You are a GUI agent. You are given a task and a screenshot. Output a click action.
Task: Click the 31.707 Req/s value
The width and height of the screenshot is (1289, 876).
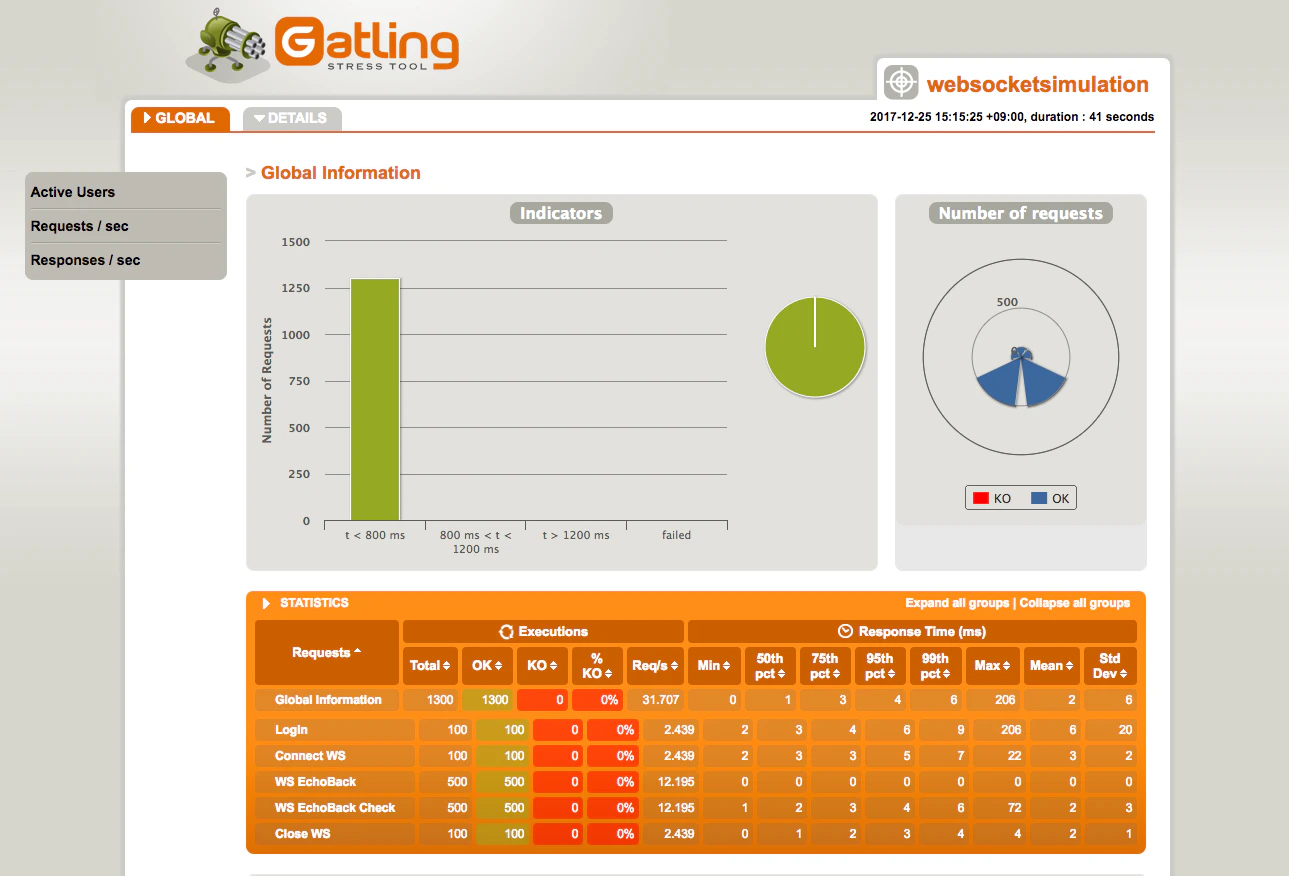[661, 700]
